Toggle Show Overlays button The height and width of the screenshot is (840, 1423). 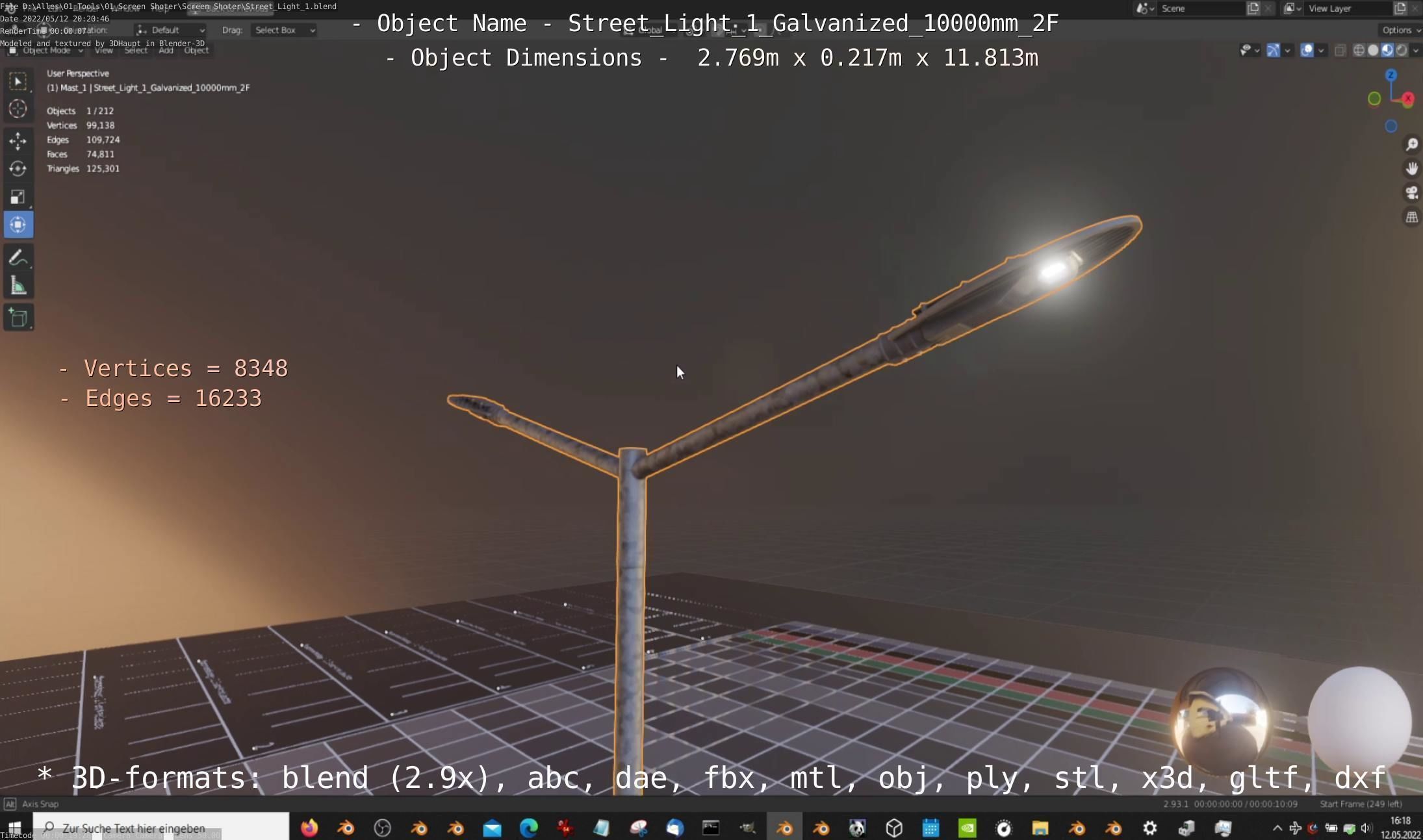(x=1307, y=50)
